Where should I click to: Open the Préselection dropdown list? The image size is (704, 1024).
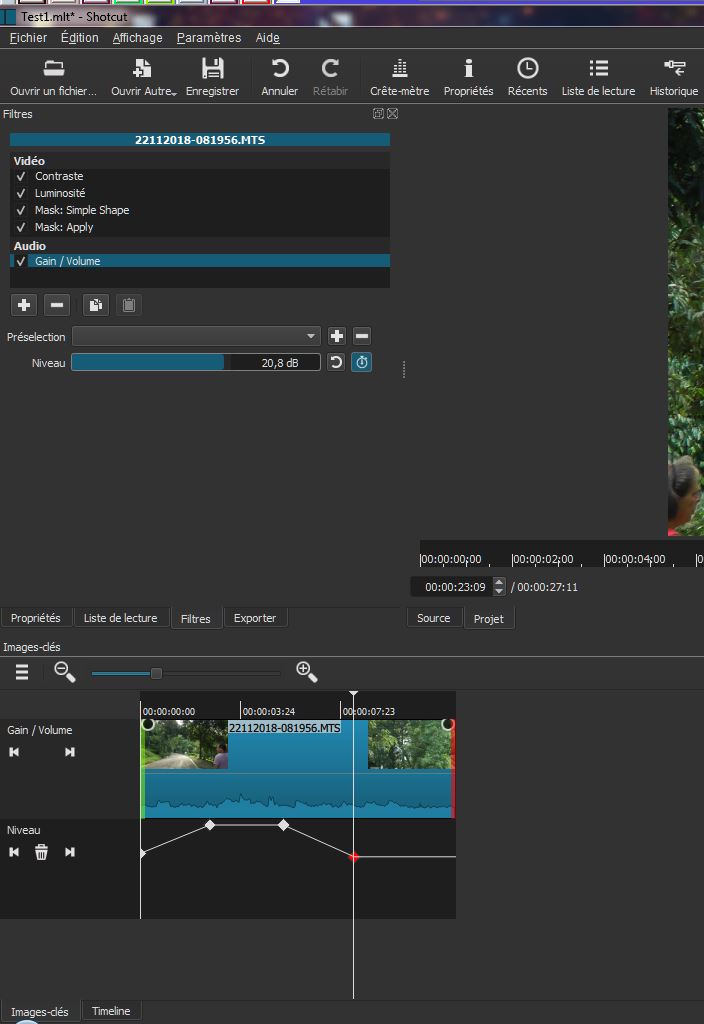tap(196, 336)
